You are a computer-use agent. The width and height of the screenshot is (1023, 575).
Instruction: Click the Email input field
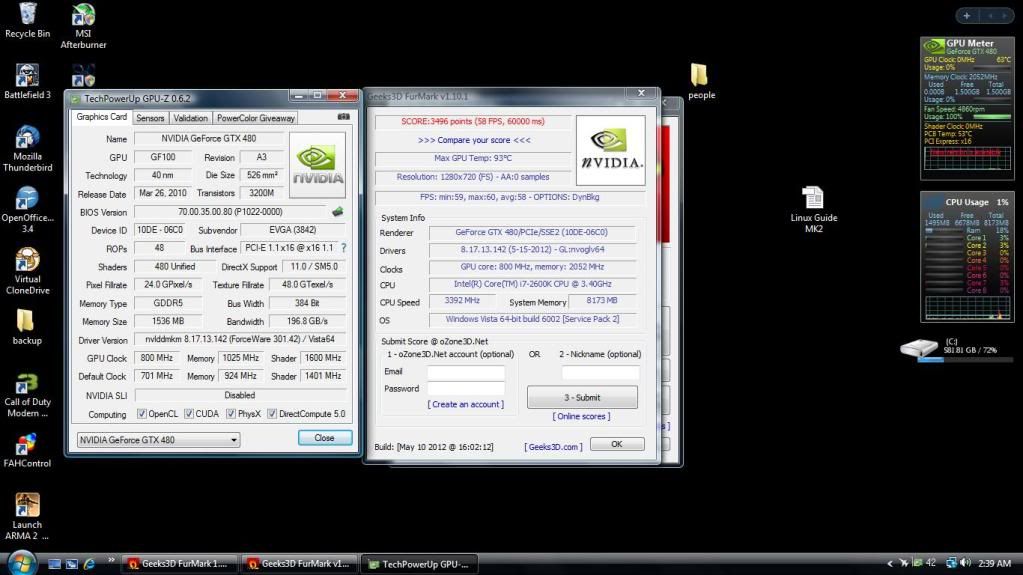pos(466,372)
